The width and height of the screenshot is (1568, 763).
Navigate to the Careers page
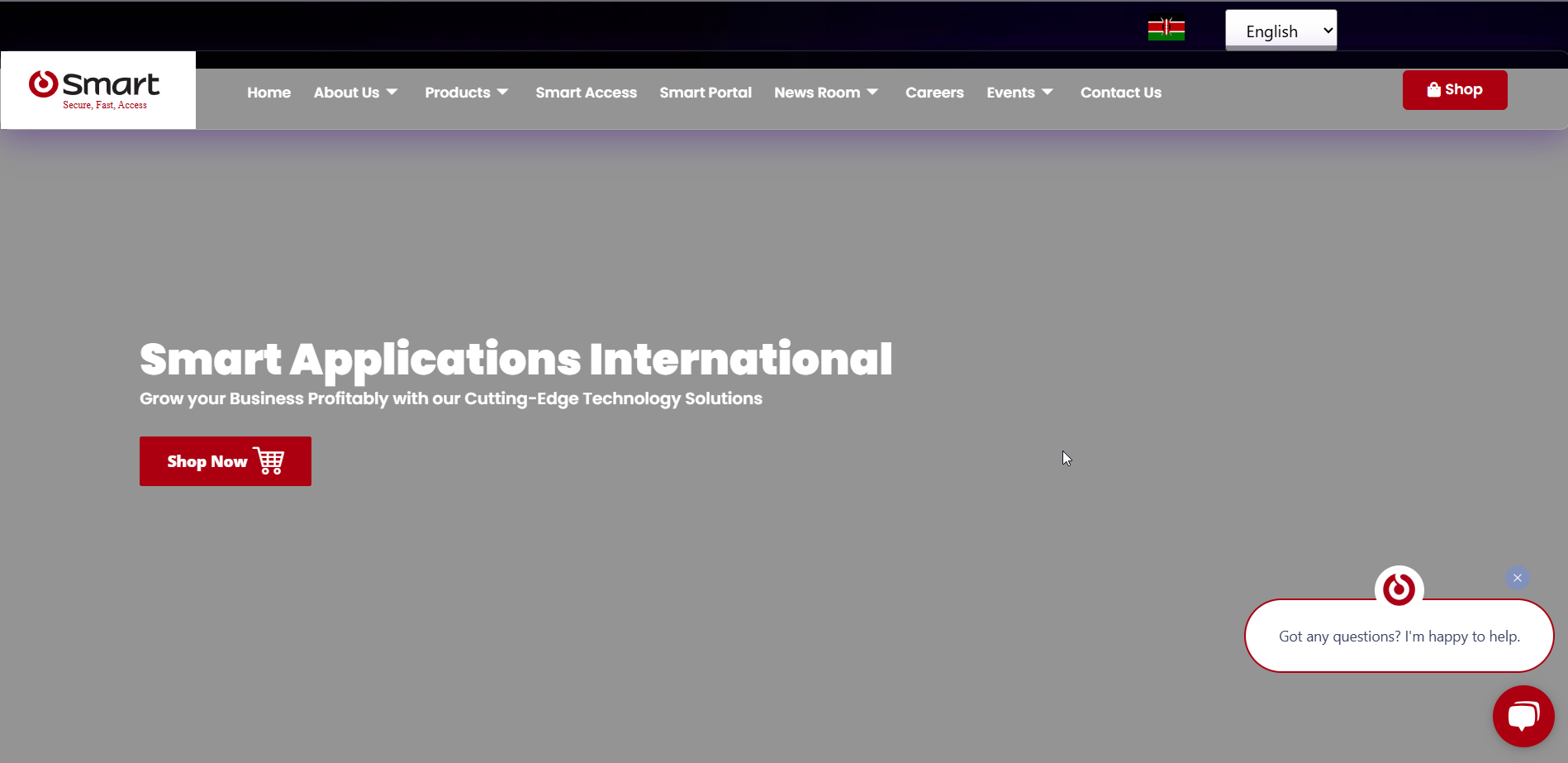[934, 93]
